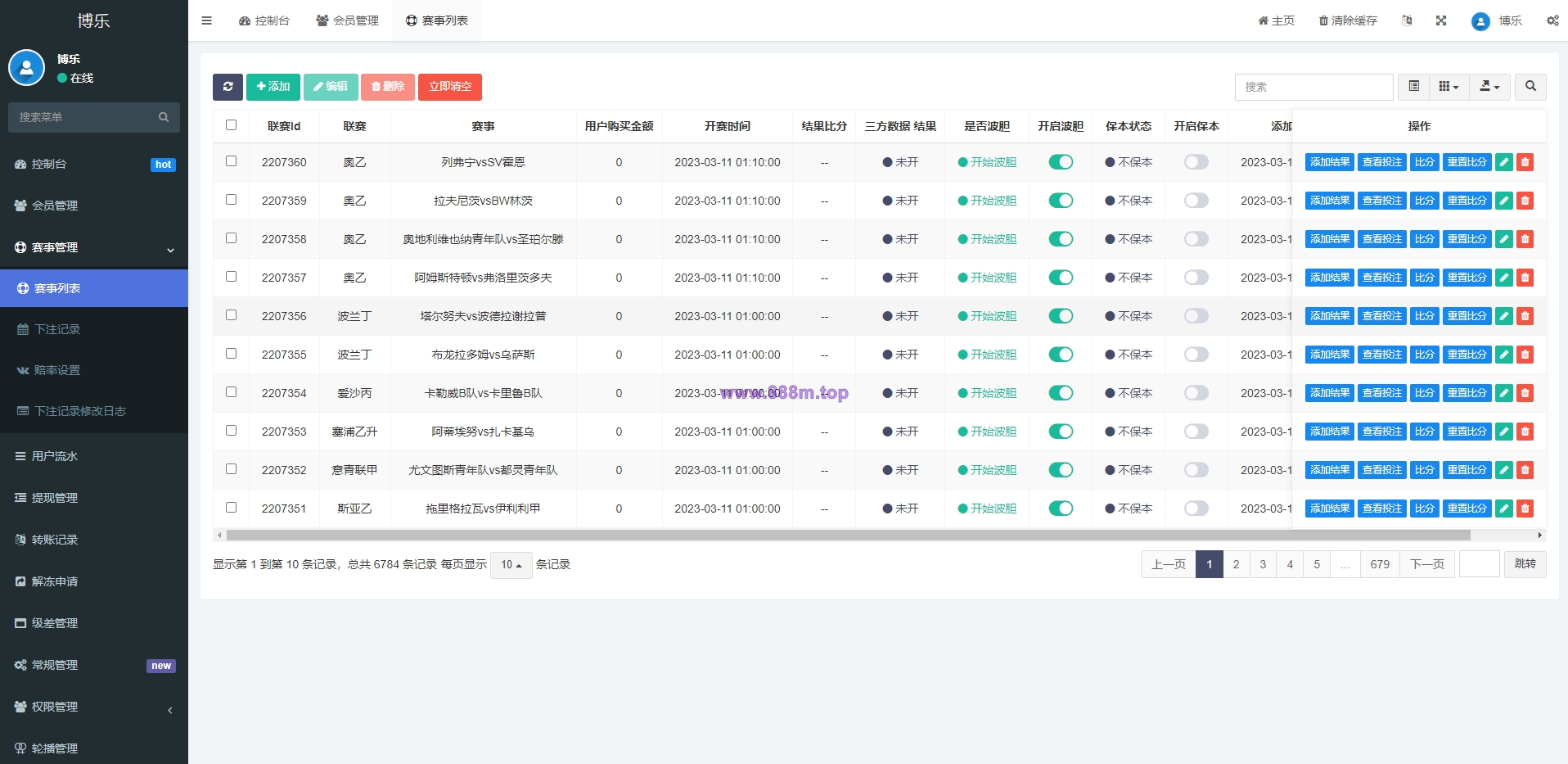Open the column visibility grid dropdown
This screenshot has height=764, width=1568.
pyautogui.click(x=1449, y=87)
